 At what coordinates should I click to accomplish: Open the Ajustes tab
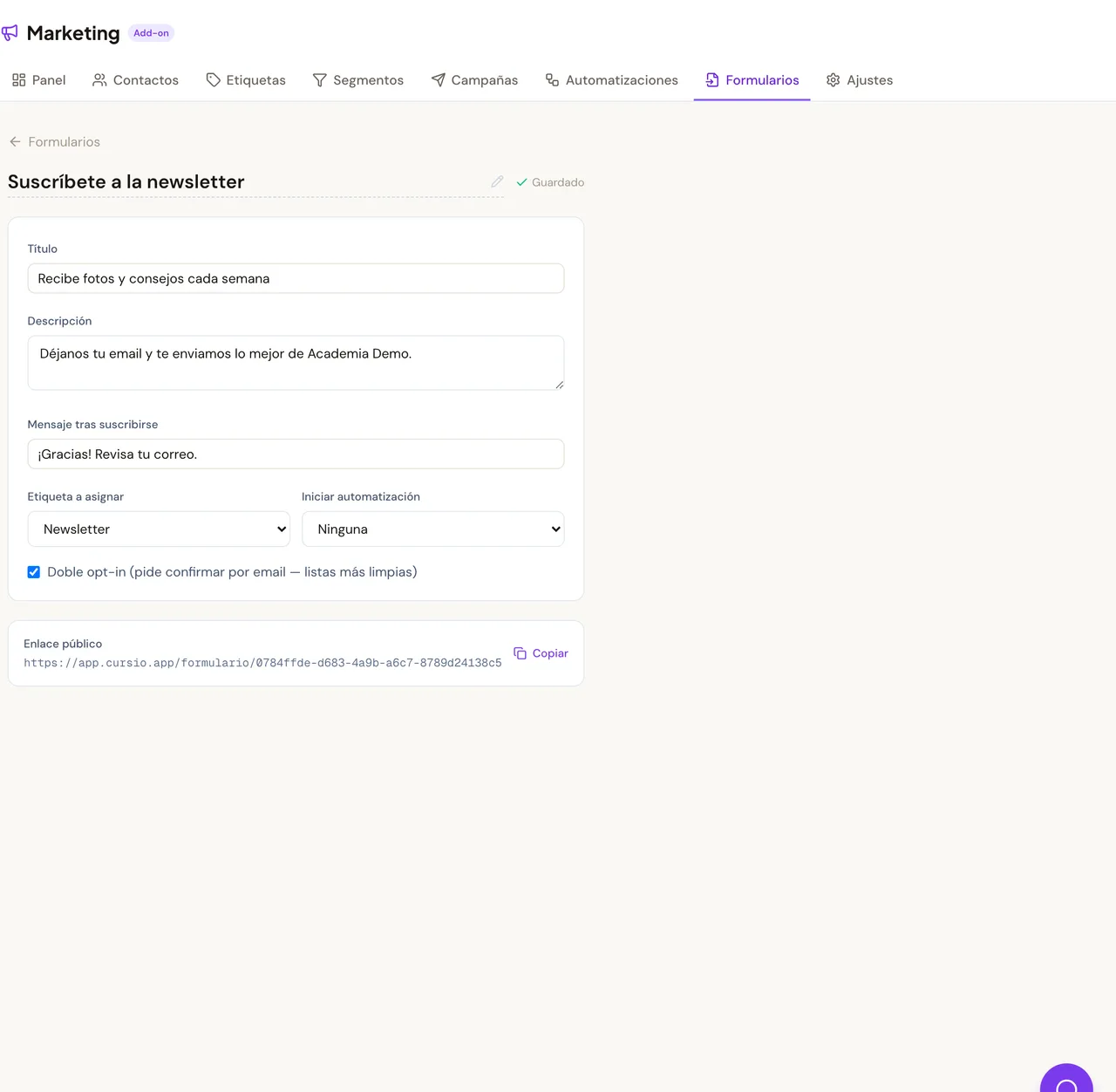tap(860, 80)
